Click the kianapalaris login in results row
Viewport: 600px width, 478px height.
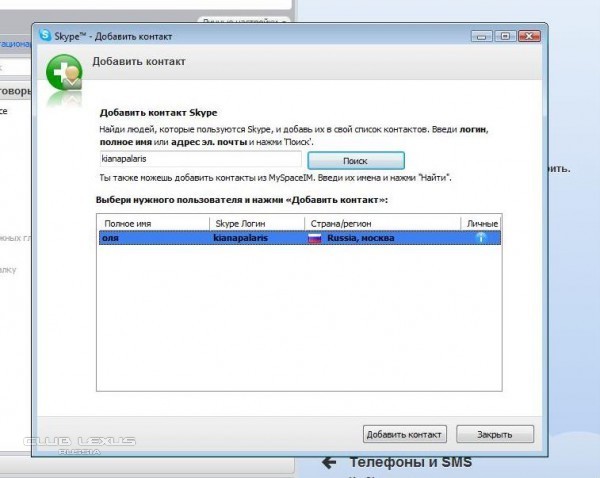tap(241, 238)
